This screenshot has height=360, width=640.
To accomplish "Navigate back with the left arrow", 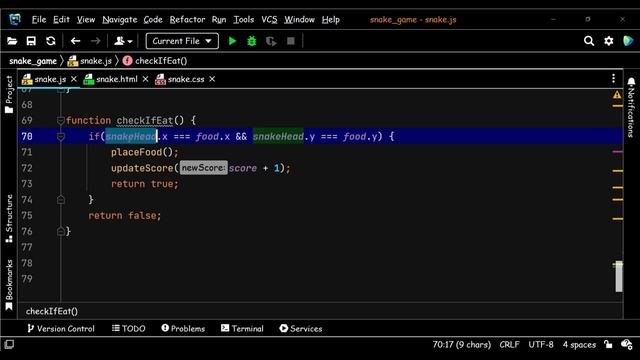I will [x=76, y=41].
